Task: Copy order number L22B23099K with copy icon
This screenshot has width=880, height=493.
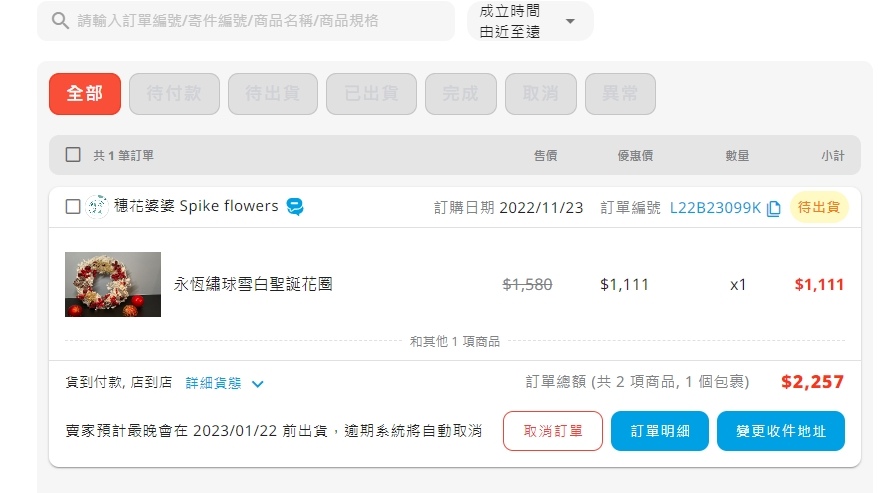Action: (773, 208)
